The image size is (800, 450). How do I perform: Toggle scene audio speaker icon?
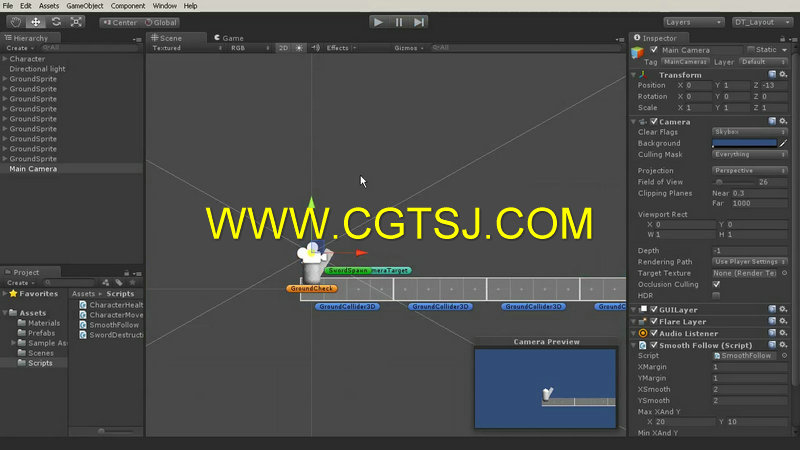tap(316, 48)
